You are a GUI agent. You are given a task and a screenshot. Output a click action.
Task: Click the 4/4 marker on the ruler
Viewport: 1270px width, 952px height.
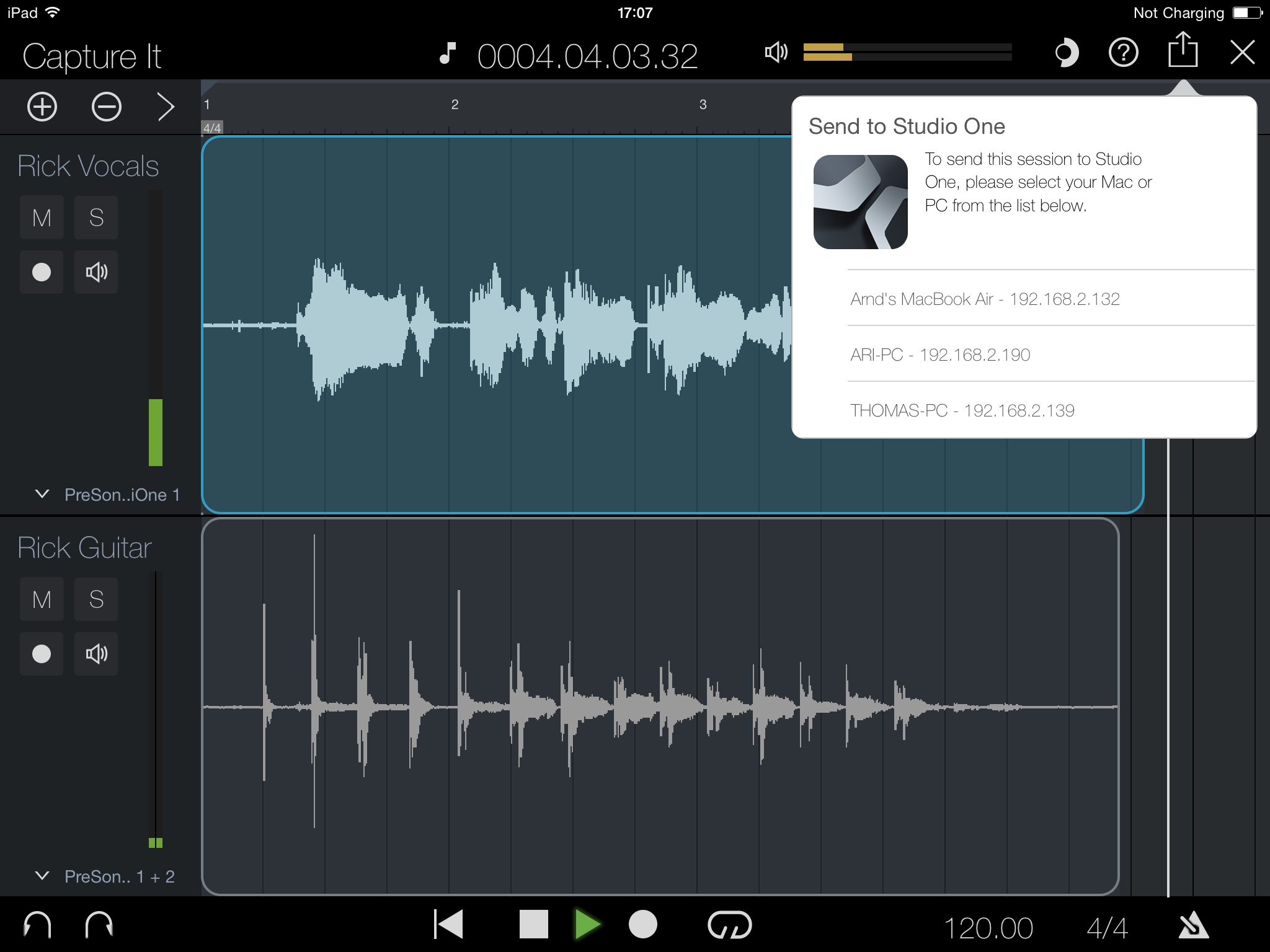pyautogui.click(x=212, y=128)
